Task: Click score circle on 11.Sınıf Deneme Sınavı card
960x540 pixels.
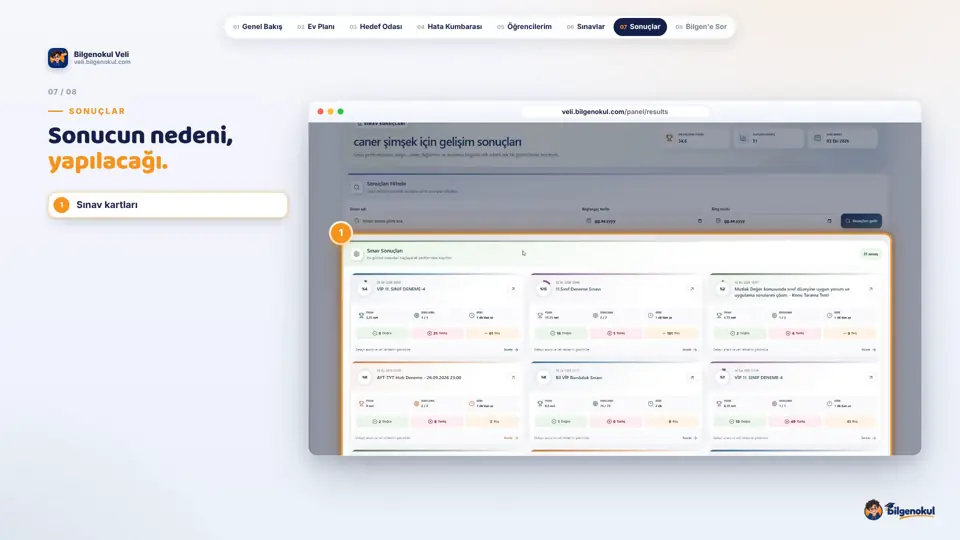Action: tap(544, 288)
